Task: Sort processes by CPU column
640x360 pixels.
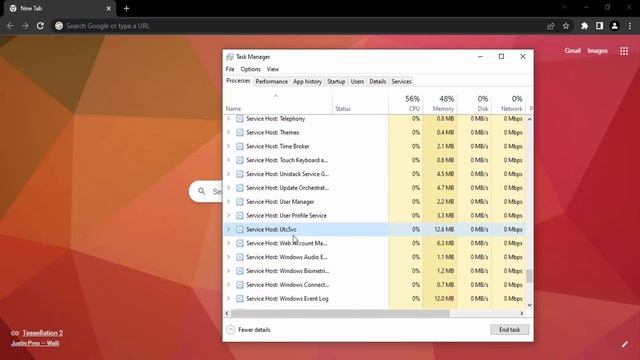Action: click(406, 103)
